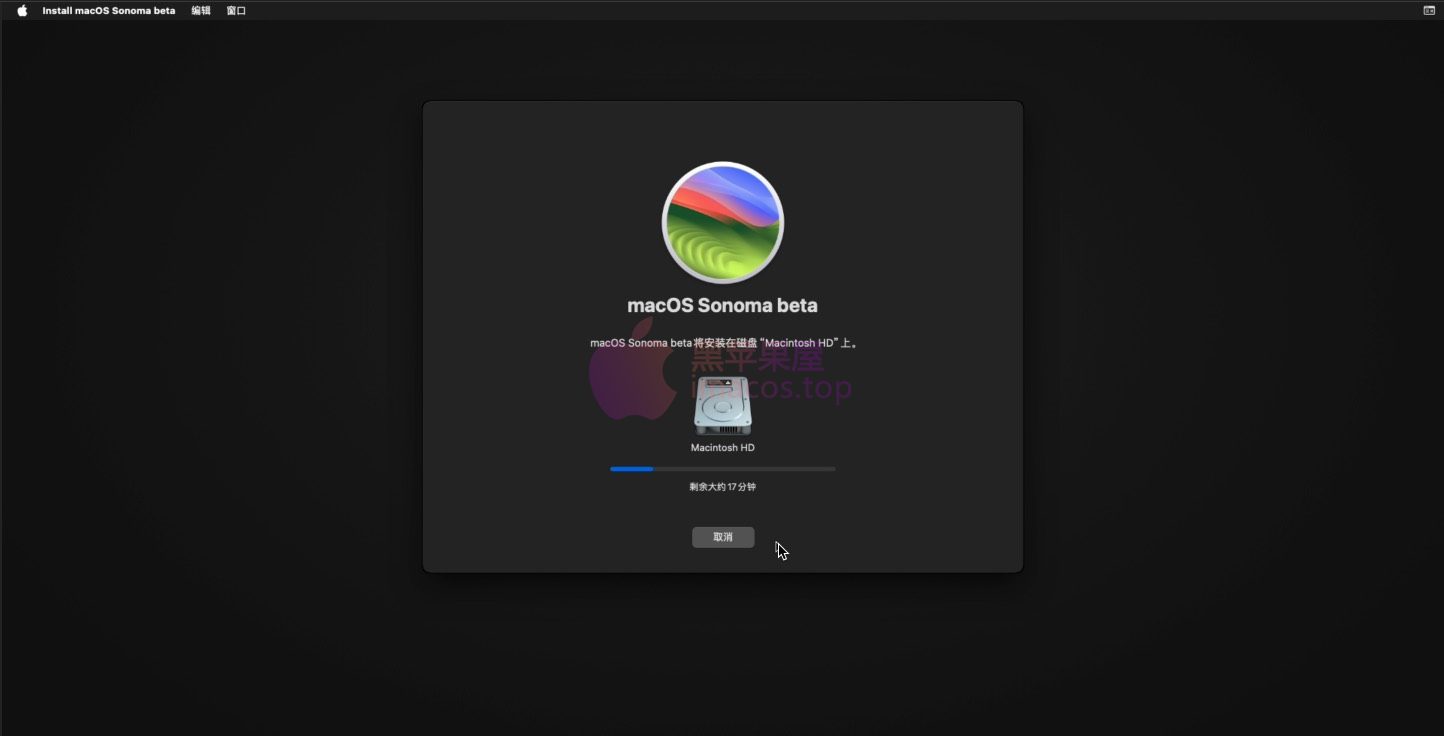Open the 编辑 menu
This screenshot has height=736, width=1444.
tap(201, 10)
